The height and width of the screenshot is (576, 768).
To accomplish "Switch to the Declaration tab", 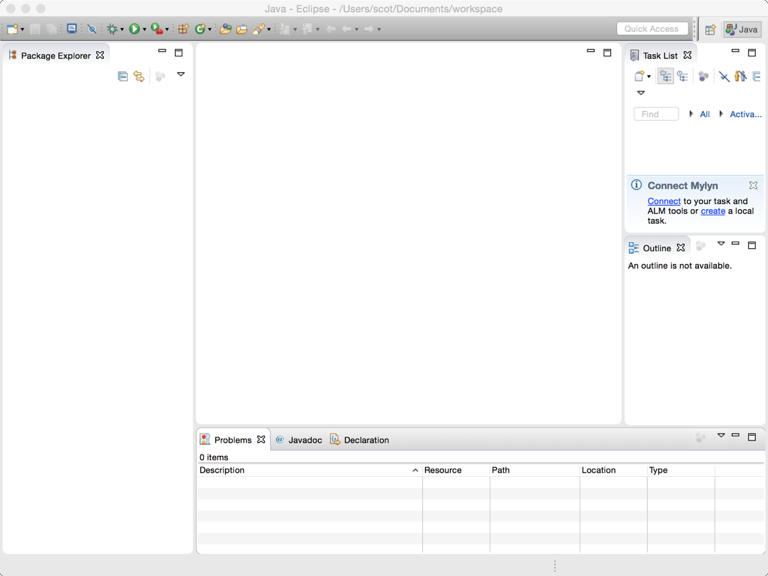I will 360,440.
